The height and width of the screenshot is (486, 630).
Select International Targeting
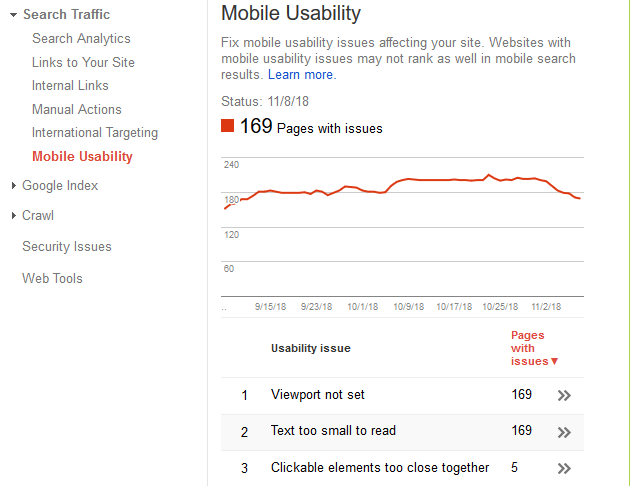click(x=95, y=133)
